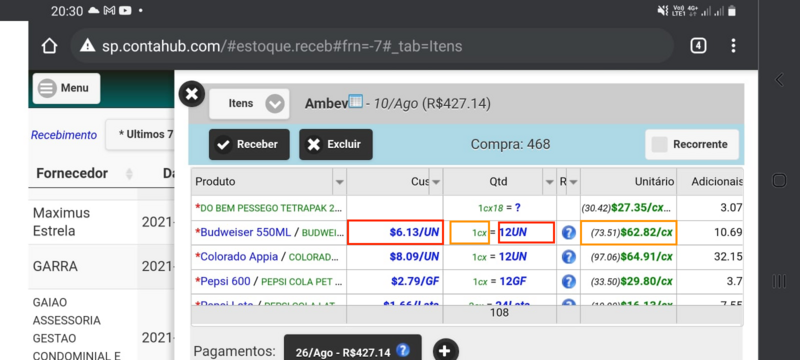The image size is (800, 360).
Task: Select the GARRA supplier row
Action: pyautogui.click(x=101, y=267)
